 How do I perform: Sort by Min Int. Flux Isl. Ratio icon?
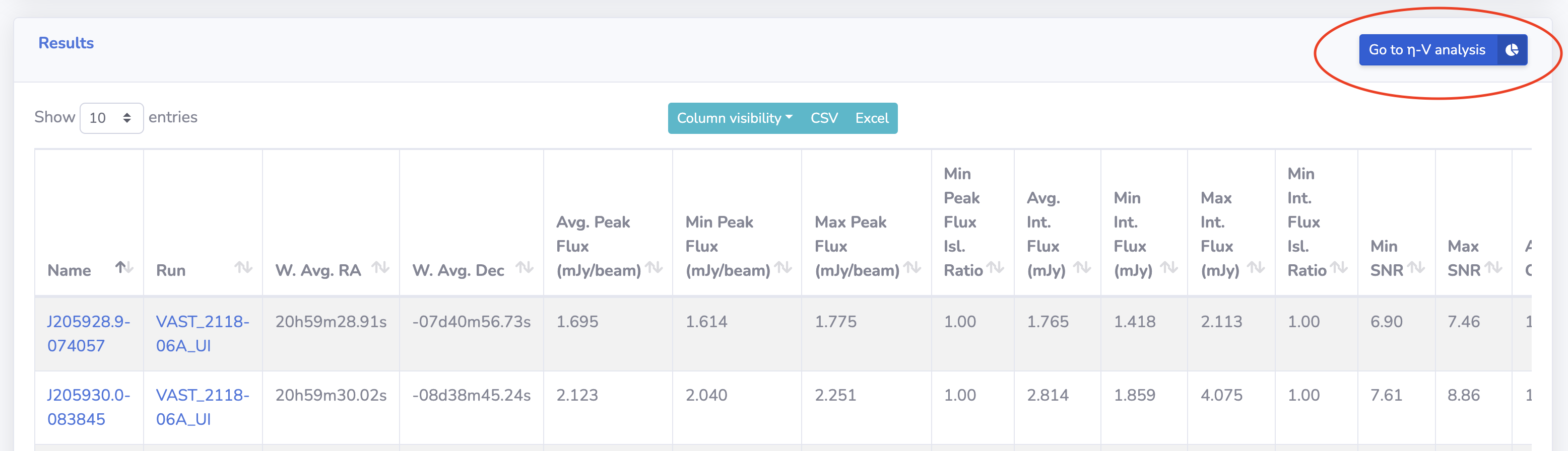tap(1339, 267)
